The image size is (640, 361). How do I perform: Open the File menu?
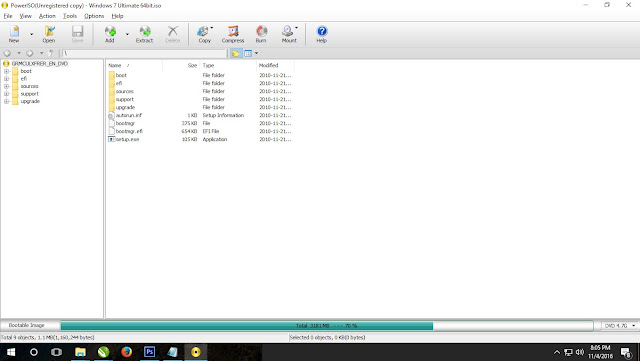tap(8, 16)
